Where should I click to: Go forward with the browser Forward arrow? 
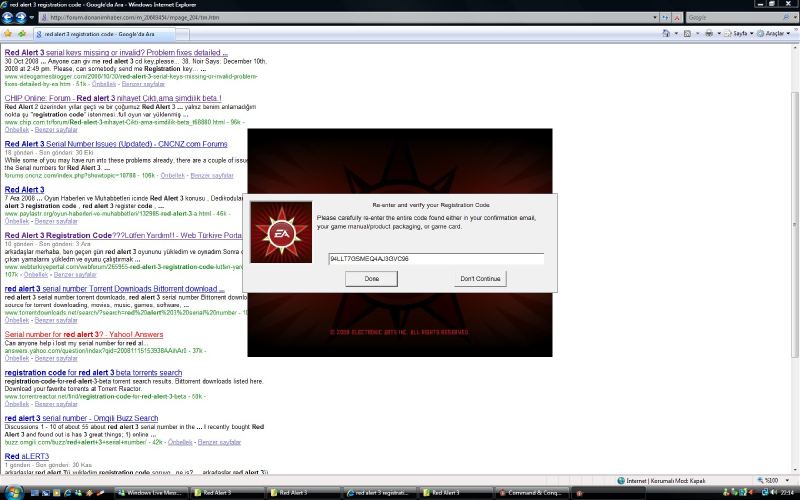[20, 17]
